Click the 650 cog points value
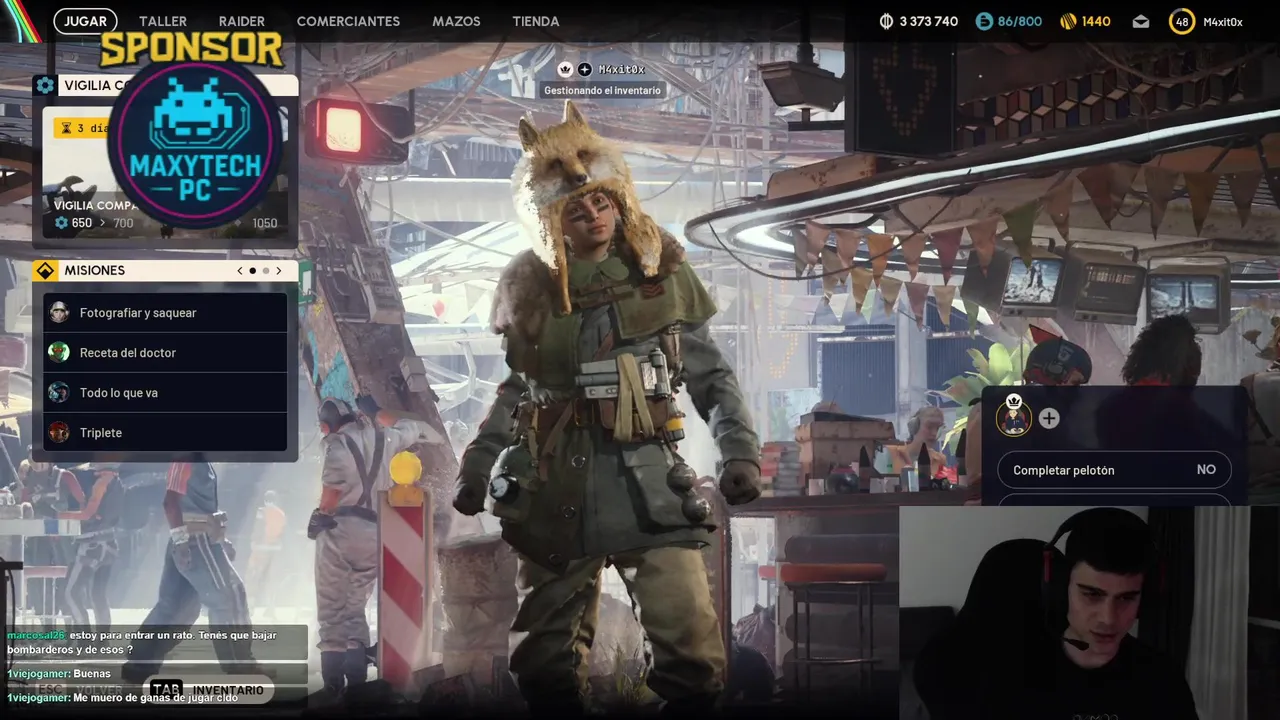This screenshot has width=1280, height=720. coord(81,223)
